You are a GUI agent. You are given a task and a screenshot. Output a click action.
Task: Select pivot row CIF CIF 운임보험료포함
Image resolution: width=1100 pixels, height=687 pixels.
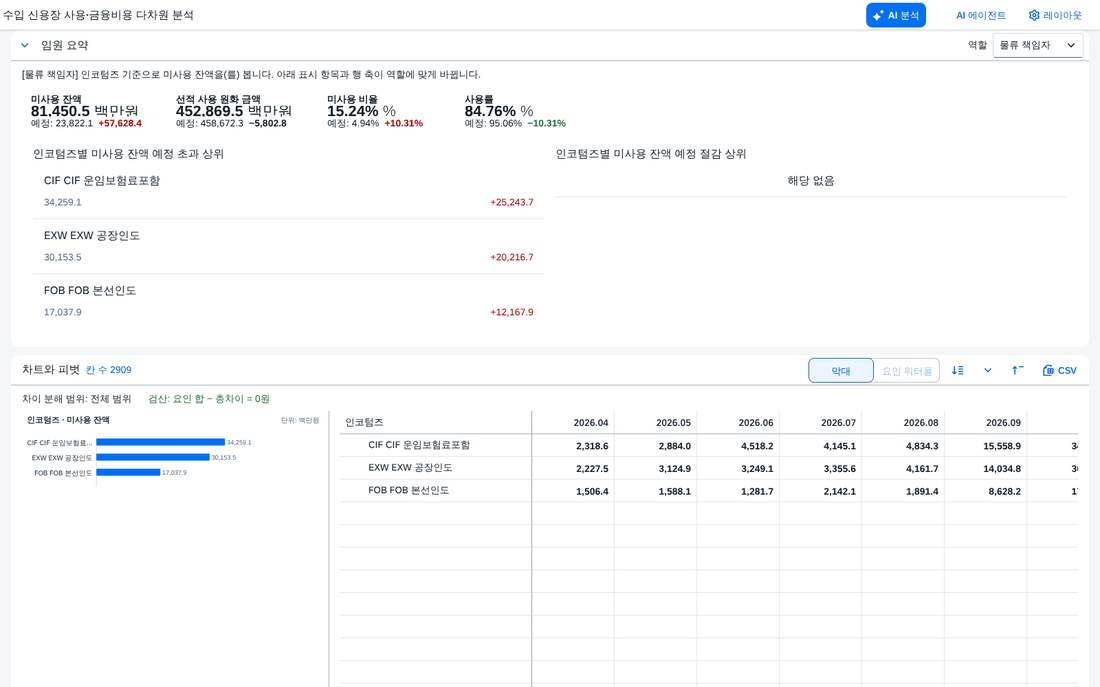tap(419, 445)
